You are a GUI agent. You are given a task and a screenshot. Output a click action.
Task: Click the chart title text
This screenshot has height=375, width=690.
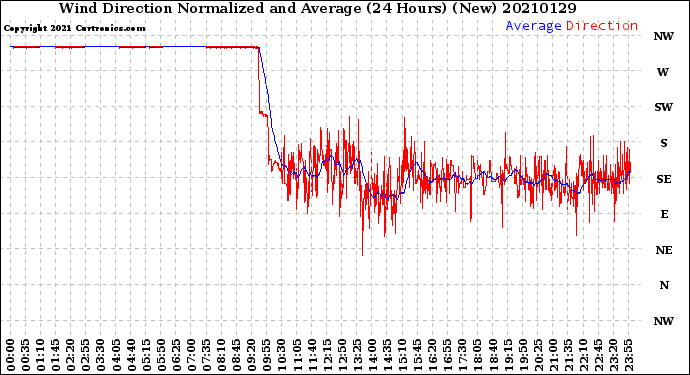pyautogui.click(x=317, y=8)
